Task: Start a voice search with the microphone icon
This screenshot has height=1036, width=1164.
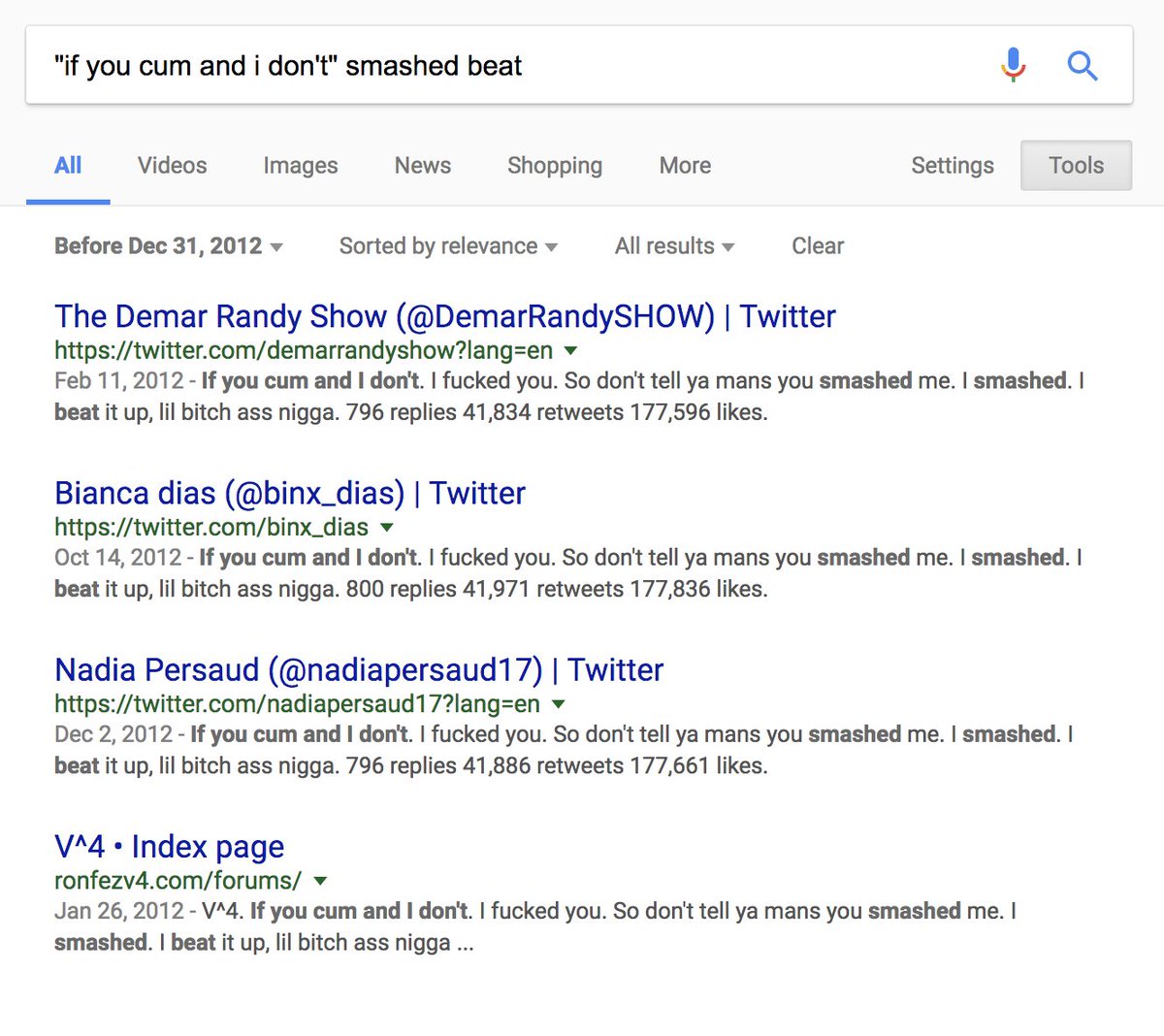Action: pos(1013,65)
